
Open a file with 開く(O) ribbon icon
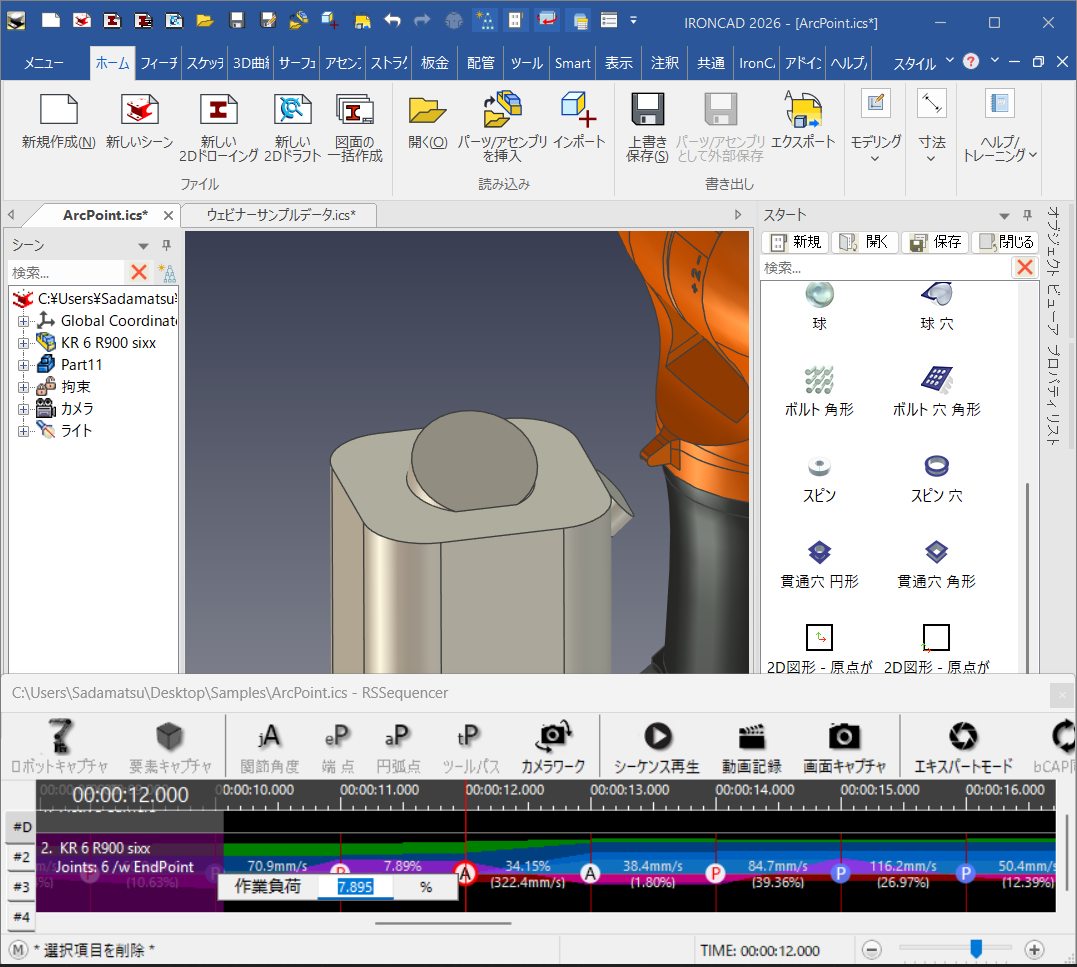tap(427, 110)
